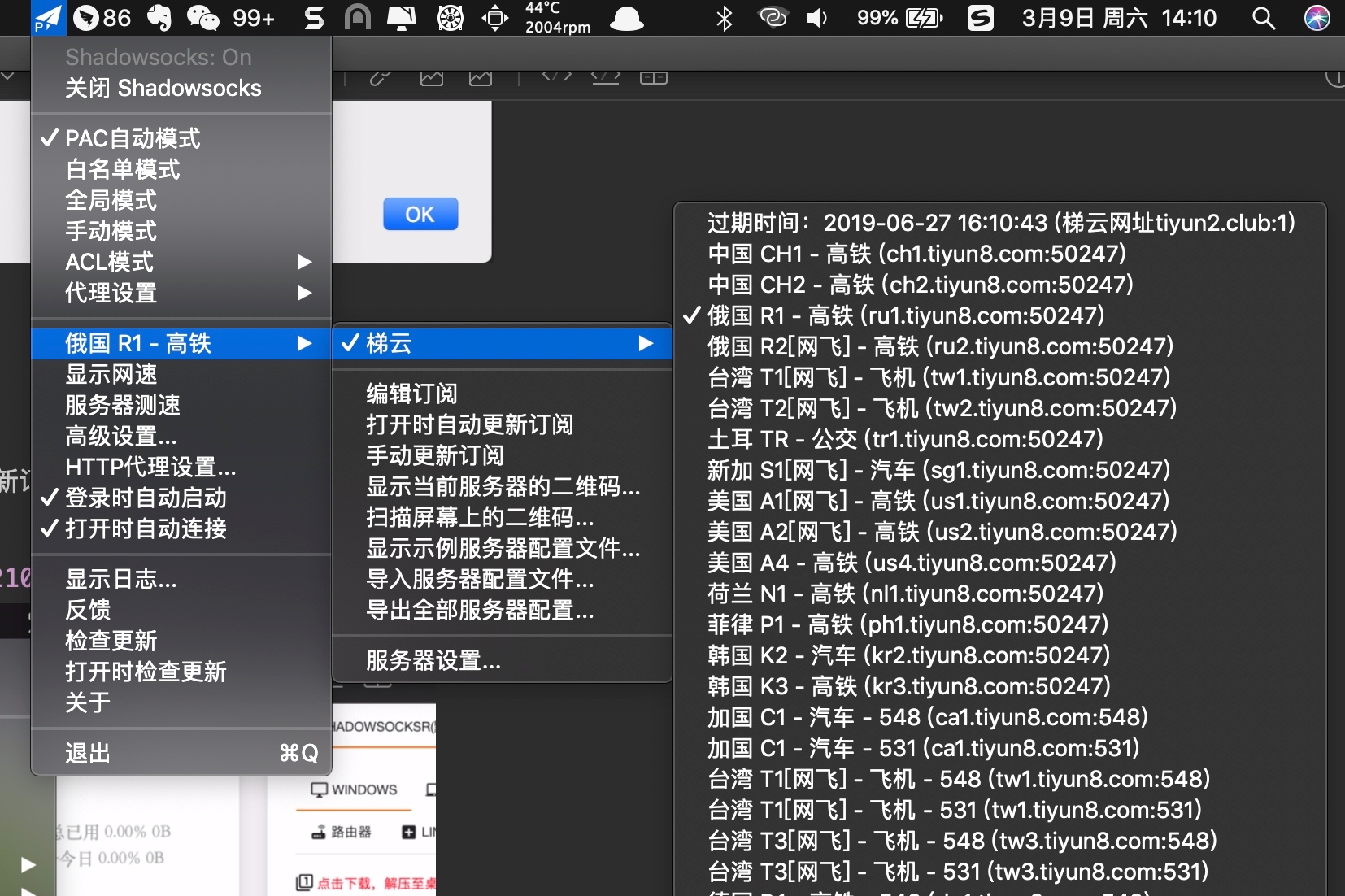Choose server 美国 A4 - 高铁
Image resolution: width=1345 pixels, height=896 pixels.
(911, 563)
